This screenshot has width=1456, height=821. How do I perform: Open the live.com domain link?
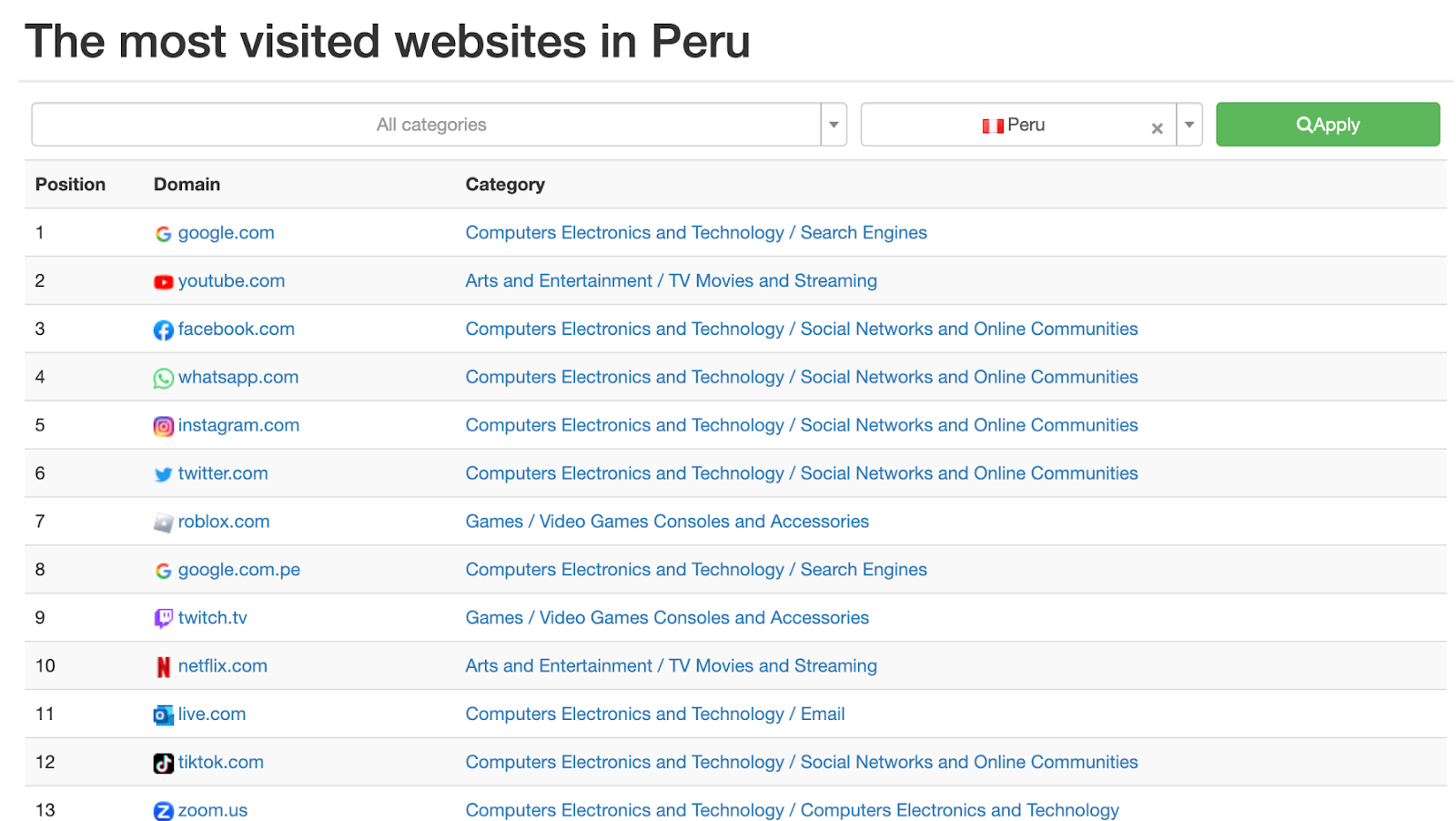(212, 715)
